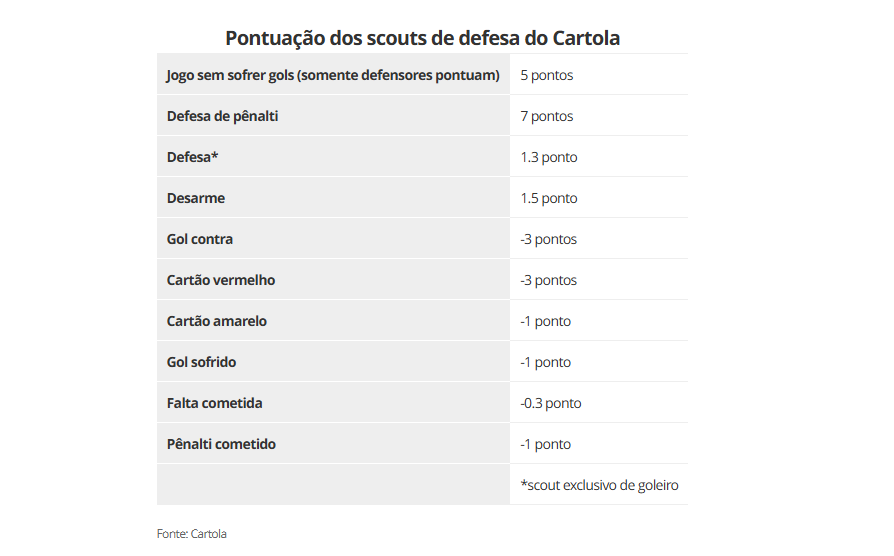This screenshot has height=556, width=894.
Task: Click the '-0.3 ponto' value
Action: 550,404
